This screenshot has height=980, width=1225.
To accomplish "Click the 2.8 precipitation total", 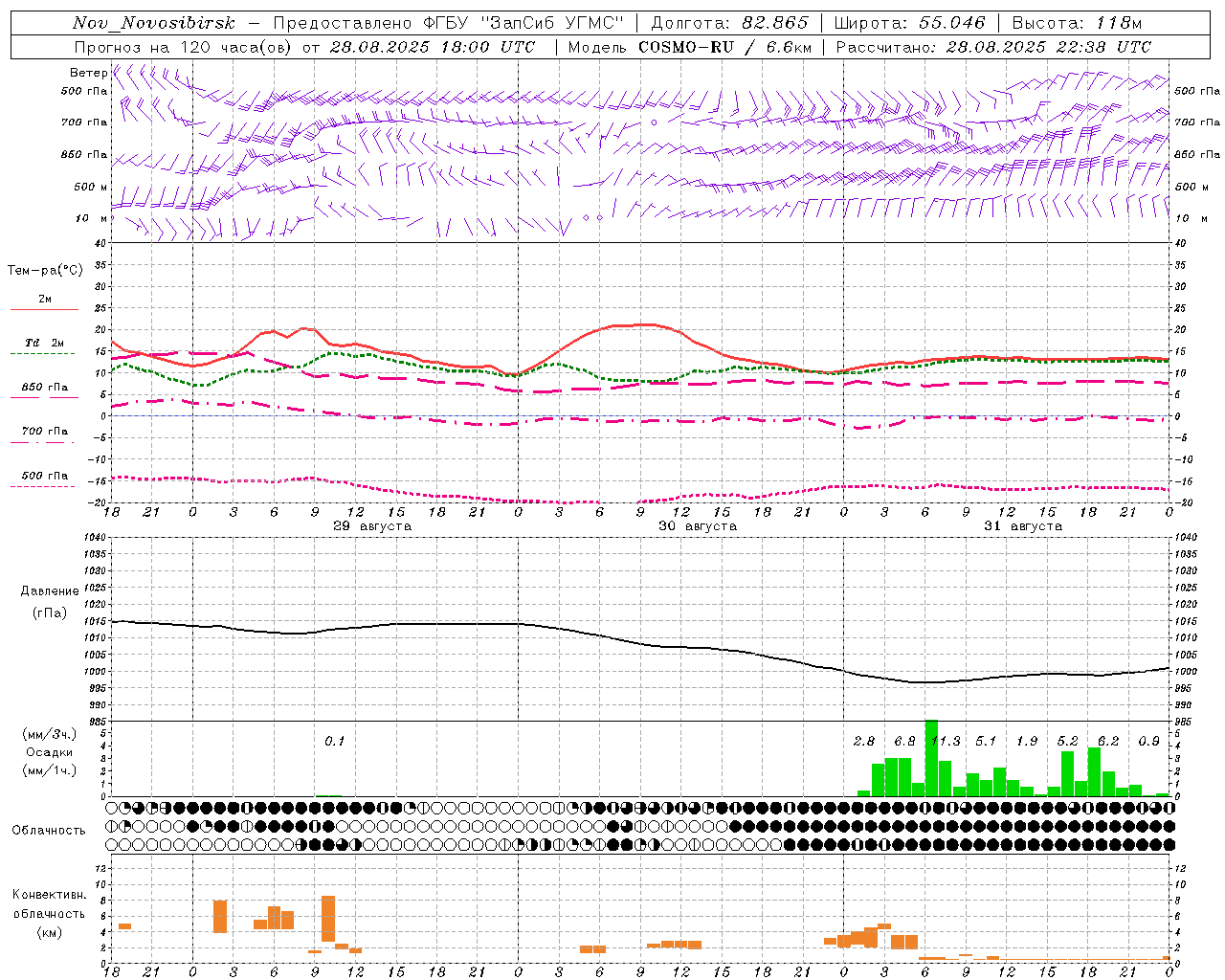I will pyautogui.click(x=864, y=741).
